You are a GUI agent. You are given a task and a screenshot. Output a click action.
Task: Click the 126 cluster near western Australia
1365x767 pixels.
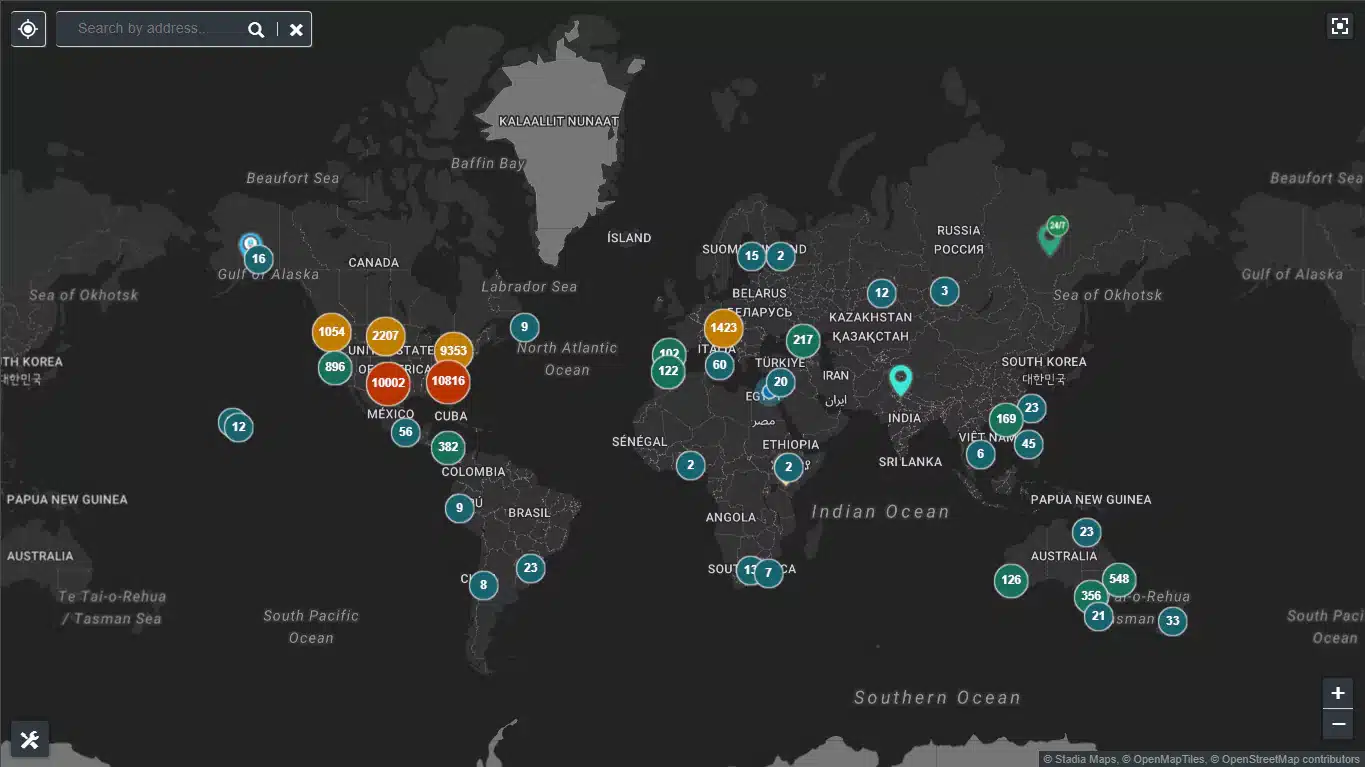pos(1010,580)
